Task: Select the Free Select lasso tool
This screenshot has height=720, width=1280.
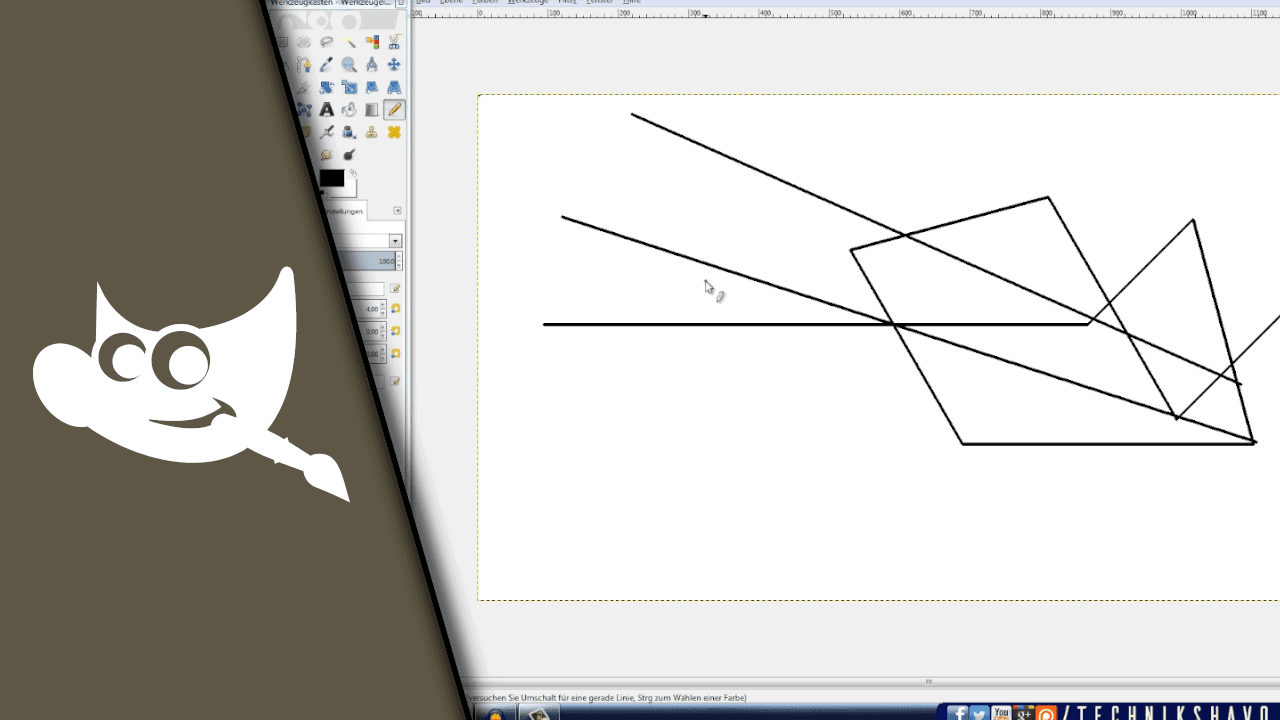Action: coord(327,42)
